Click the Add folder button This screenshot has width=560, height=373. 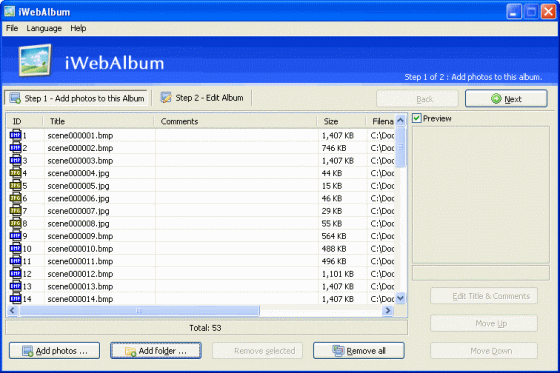[x=156, y=351]
